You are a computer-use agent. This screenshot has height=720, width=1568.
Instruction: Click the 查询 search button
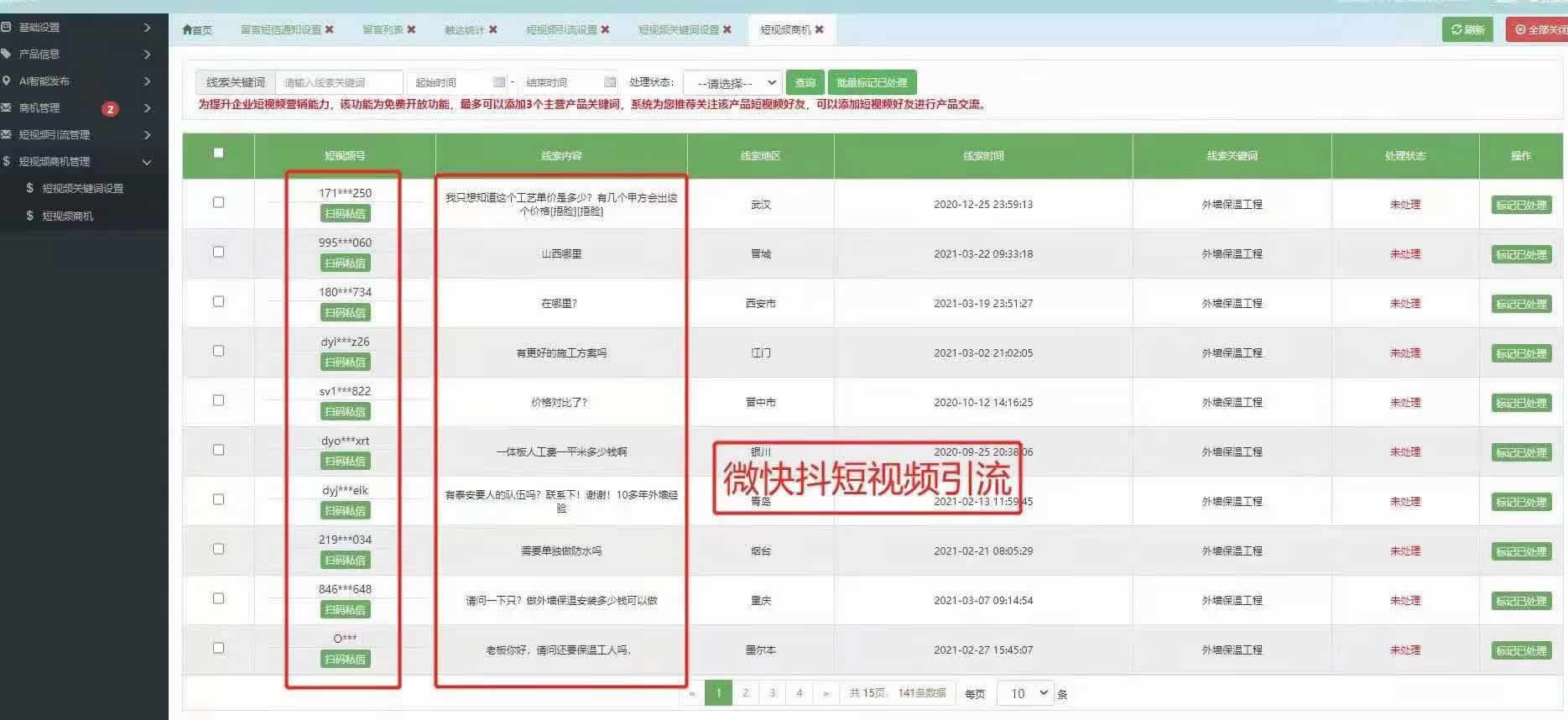(805, 82)
